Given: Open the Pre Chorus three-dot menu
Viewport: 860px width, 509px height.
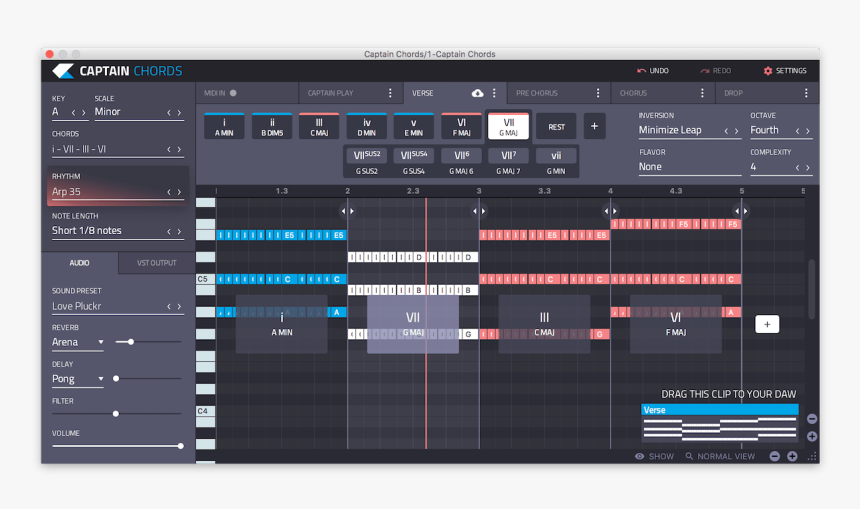Looking at the screenshot, I should [x=598, y=93].
